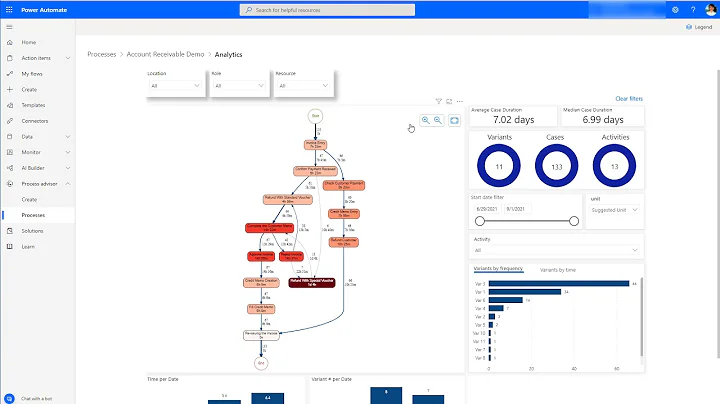Expand the Monitor menu chevron
Image resolution: width=720 pixels, height=404 pixels.
68,152
